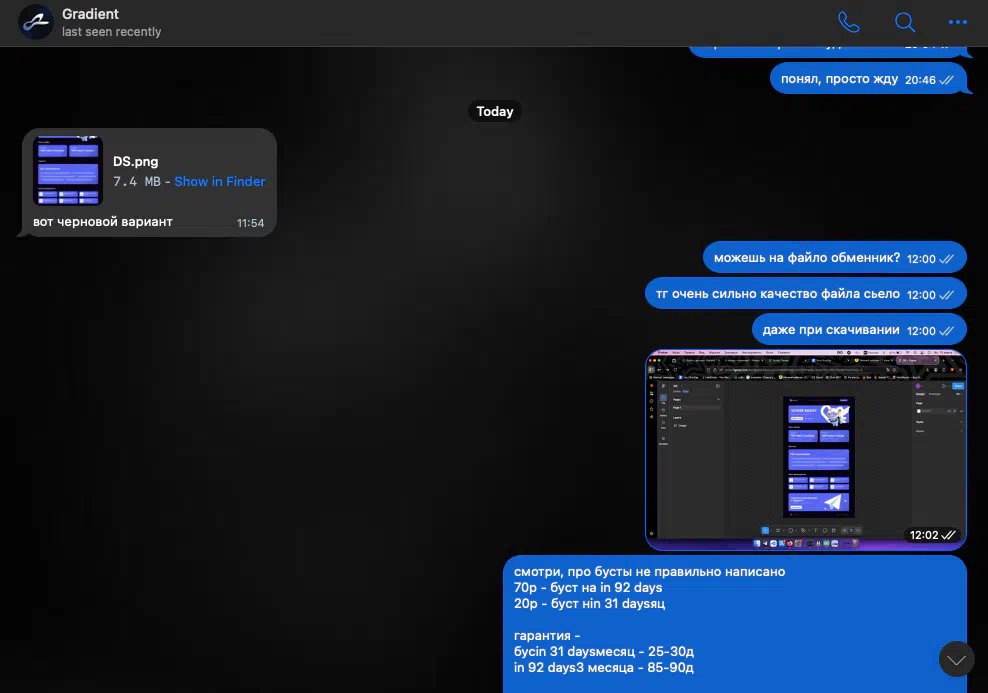Click the Gradient chat title

(x=90, y=14)
